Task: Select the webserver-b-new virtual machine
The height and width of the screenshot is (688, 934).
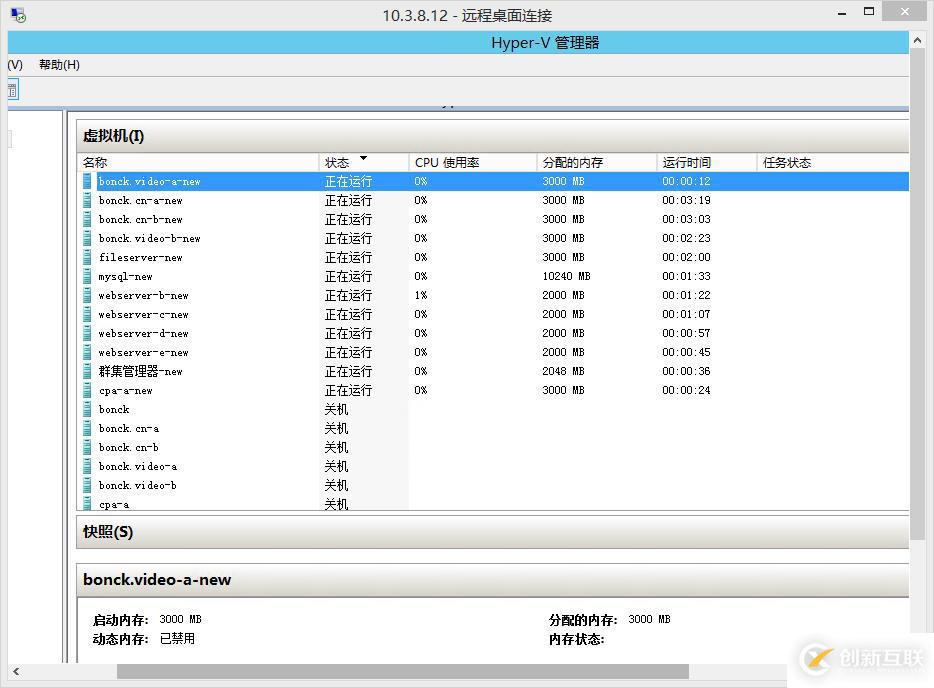Action: (493, 295)
